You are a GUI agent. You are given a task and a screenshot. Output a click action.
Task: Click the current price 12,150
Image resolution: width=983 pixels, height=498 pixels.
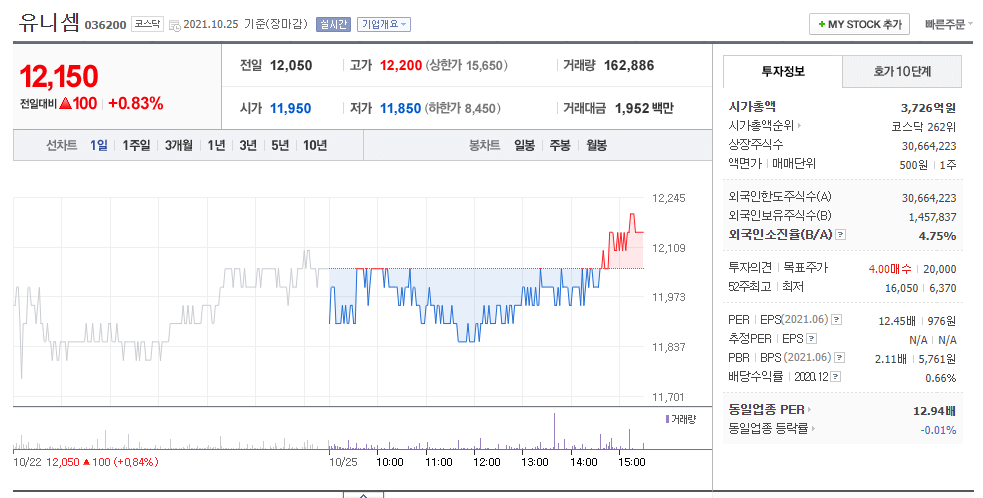(x=59, y=77)
